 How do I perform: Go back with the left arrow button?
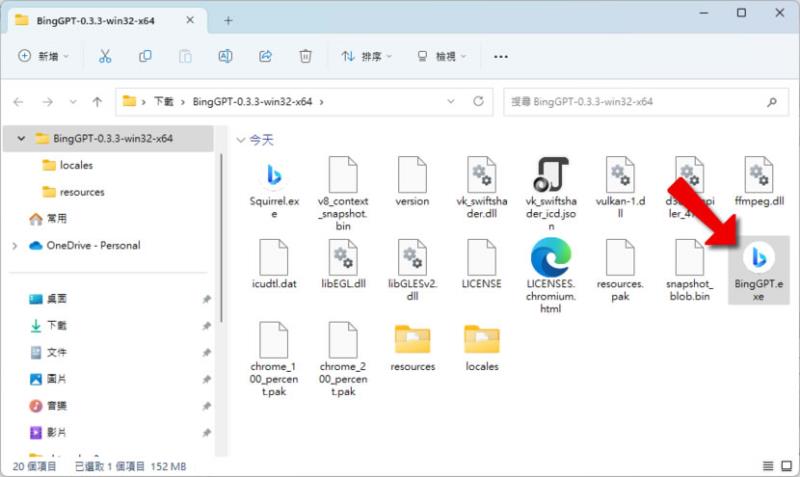click(19, 102)
